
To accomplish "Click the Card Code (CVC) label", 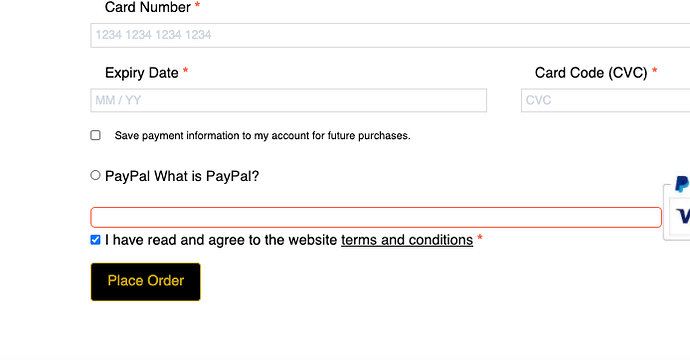I will (591, 73).
